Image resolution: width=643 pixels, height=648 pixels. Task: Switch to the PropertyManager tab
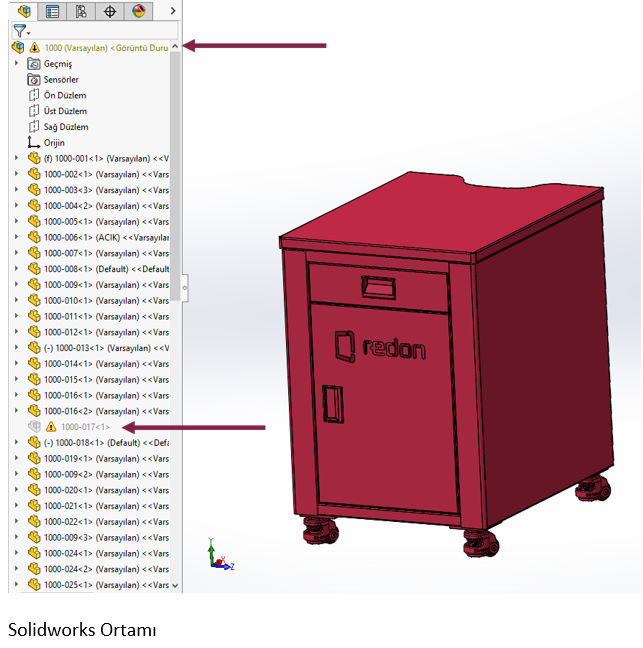pyautogui.click(x=52, y=12)
